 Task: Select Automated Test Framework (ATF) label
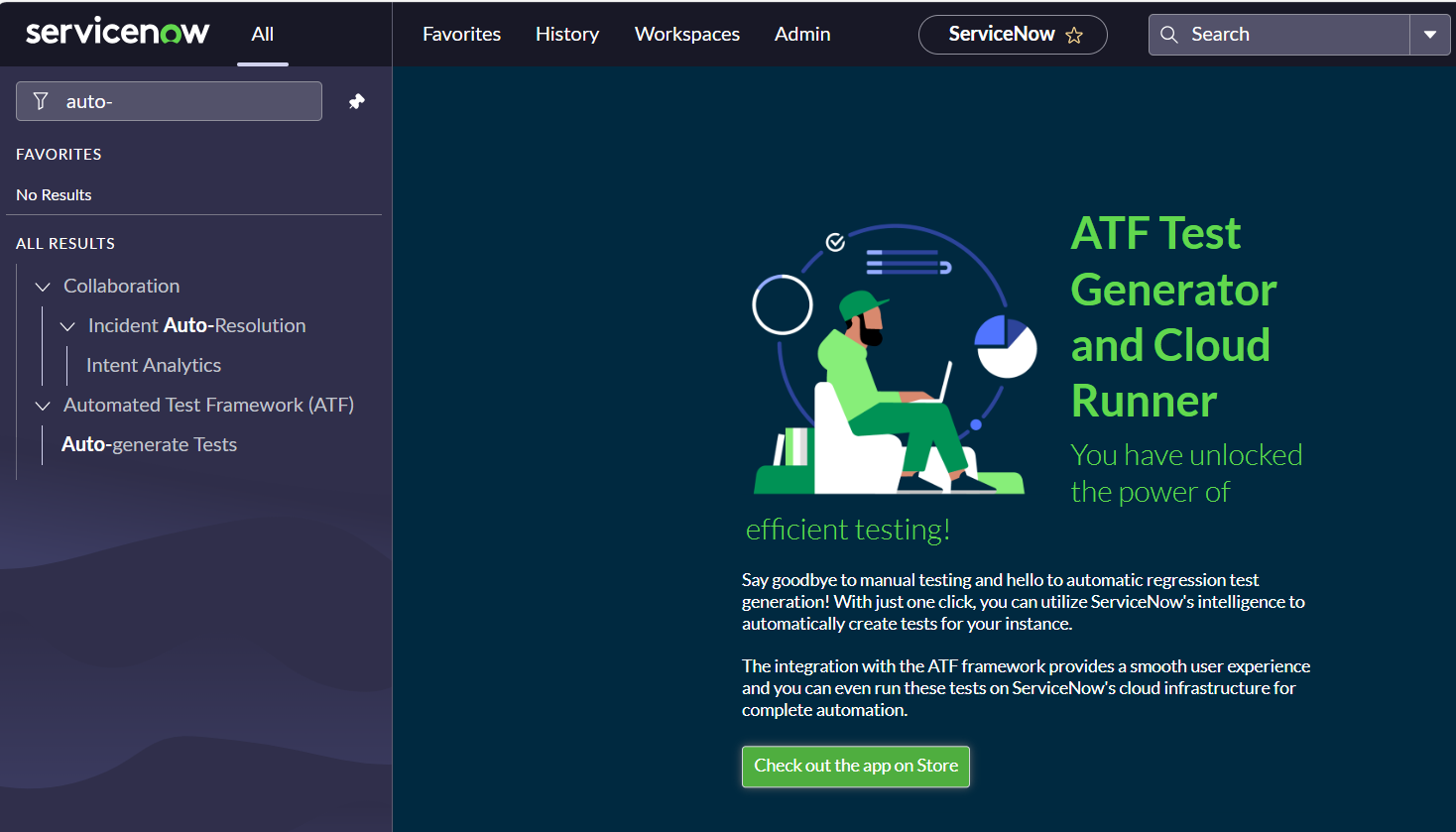[x=208, y=405]
